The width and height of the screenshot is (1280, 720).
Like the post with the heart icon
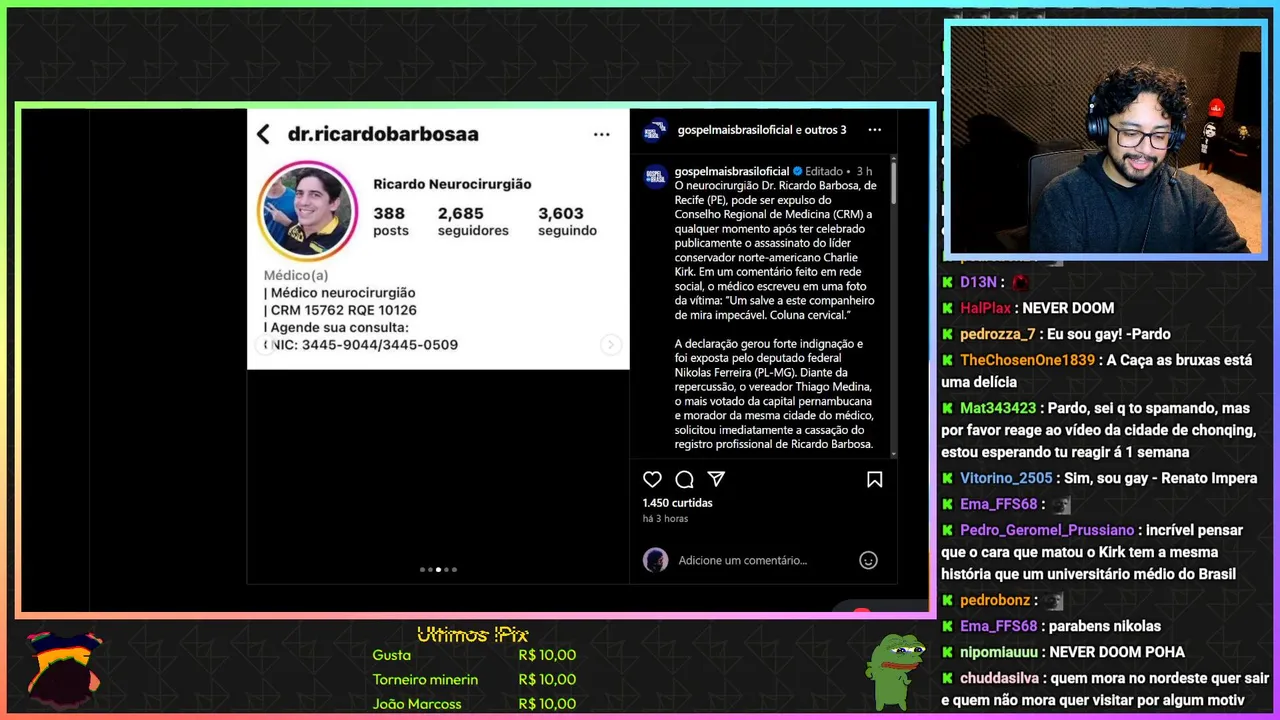(652, 479)
